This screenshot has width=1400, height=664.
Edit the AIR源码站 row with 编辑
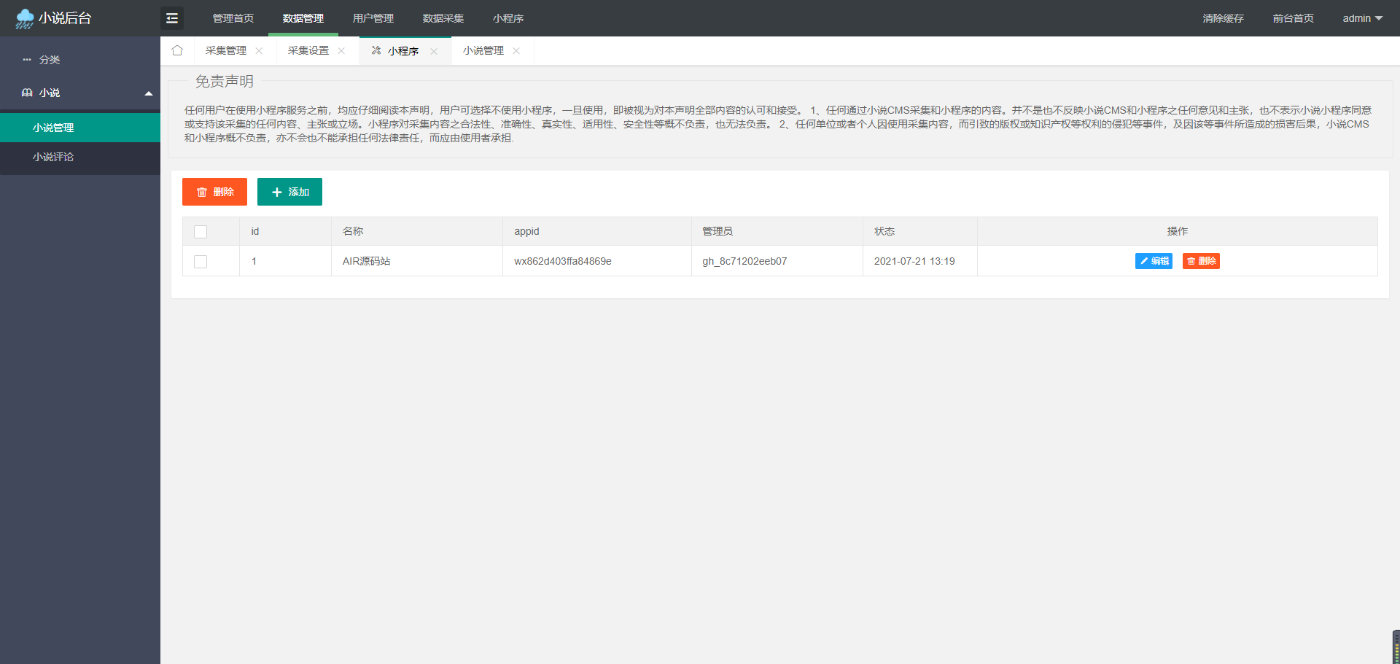tap(1154, 261)
